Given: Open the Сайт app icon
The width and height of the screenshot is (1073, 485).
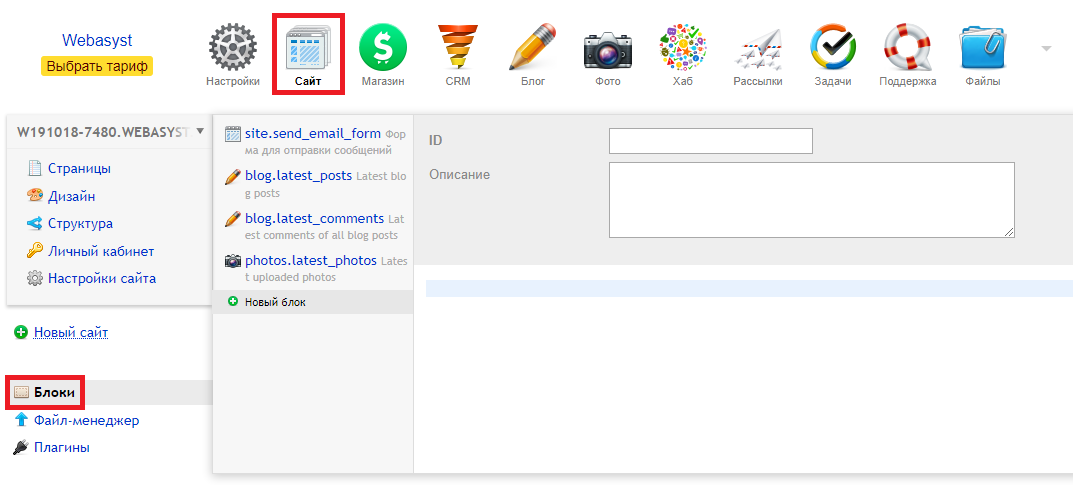Looking at the screenshot, I should pos(308,47).
